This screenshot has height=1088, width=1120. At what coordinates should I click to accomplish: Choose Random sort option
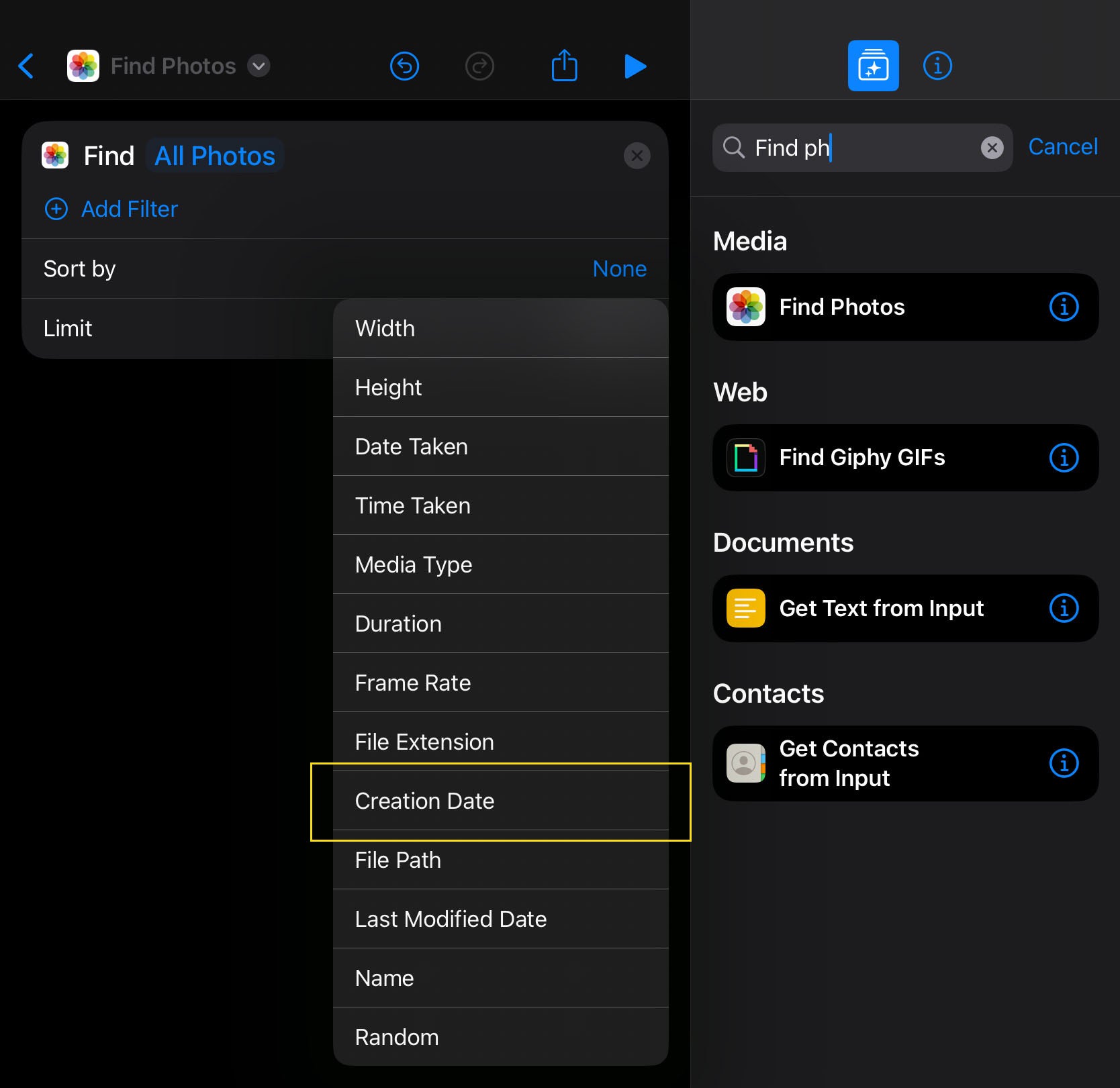[x=500, y=1037]
